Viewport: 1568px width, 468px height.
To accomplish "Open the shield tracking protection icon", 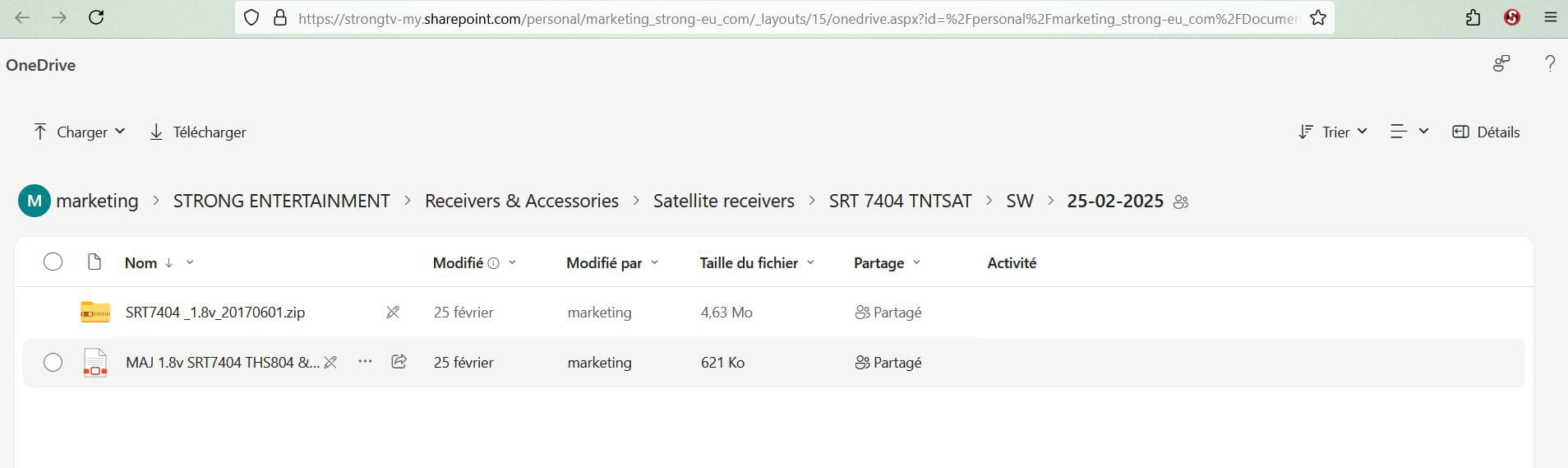I will click(x=251, y=17).
